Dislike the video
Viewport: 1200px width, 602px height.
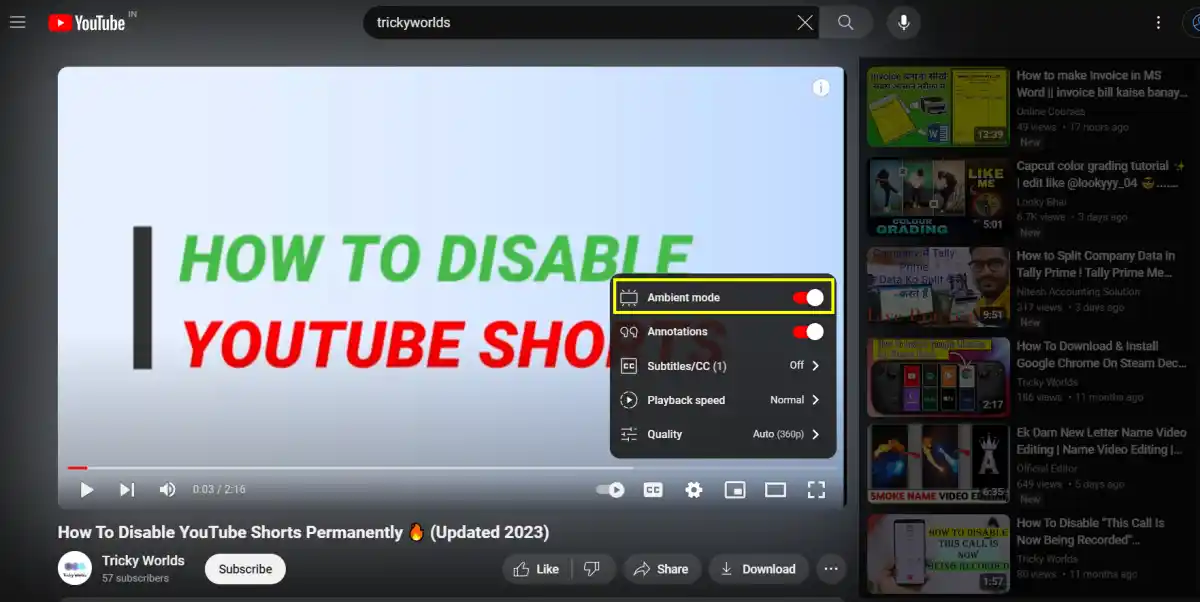click(x=593, y=568)
